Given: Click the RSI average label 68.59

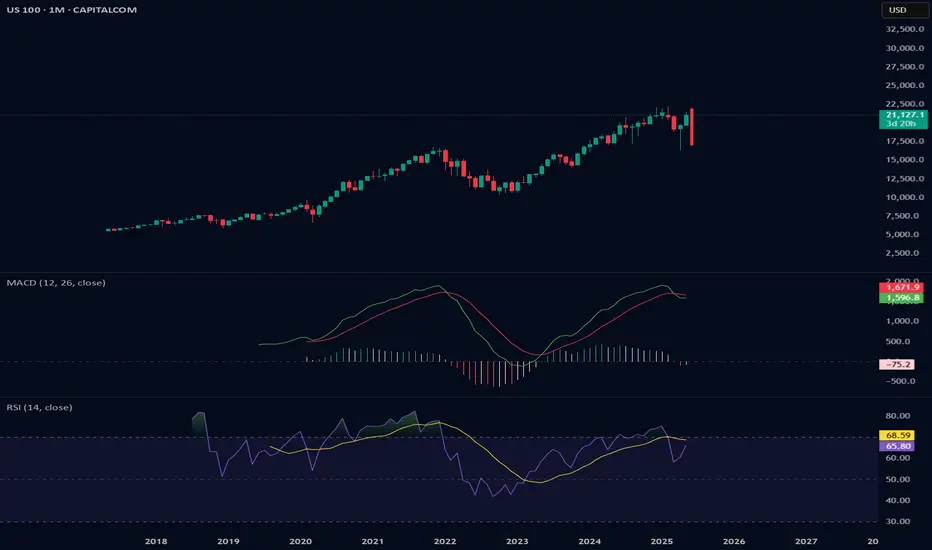Looking at the screenshot, I should (897, 435).
